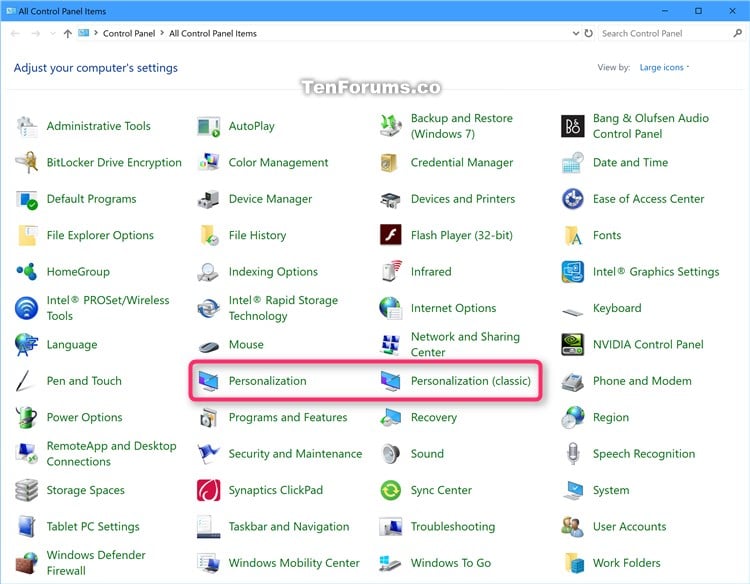Open the Infrared link

tap(431, 272)
